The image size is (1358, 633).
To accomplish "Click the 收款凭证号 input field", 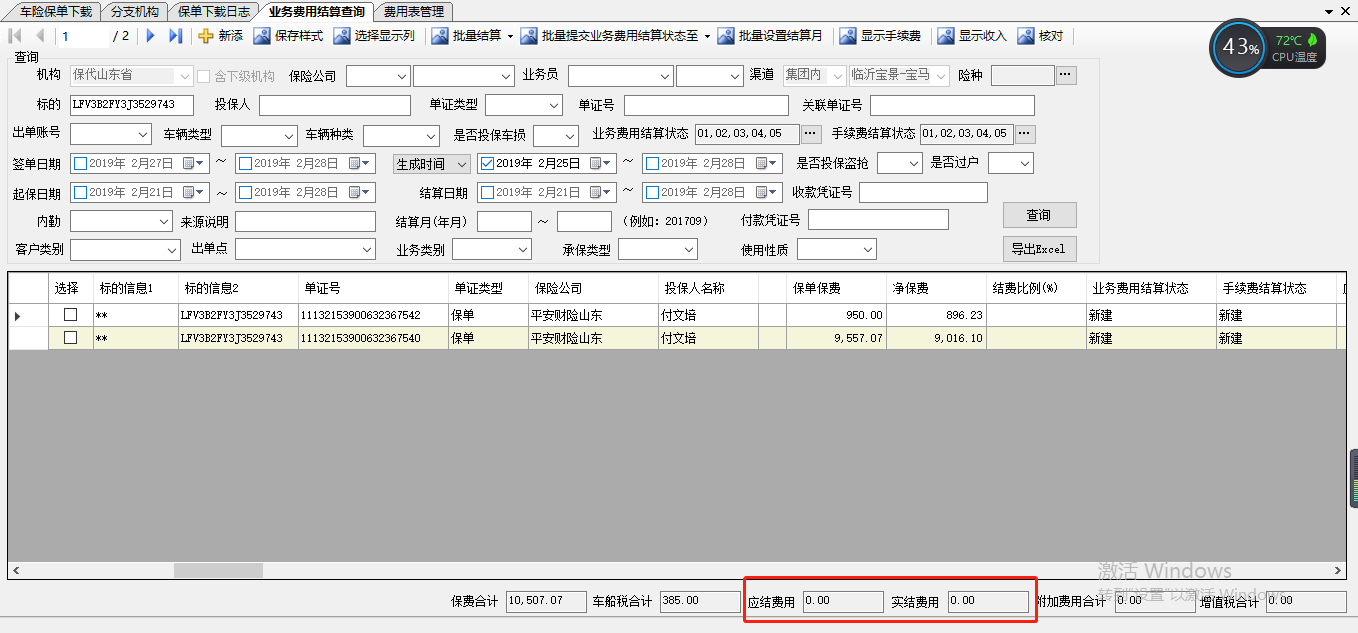I will coord(923,192).
